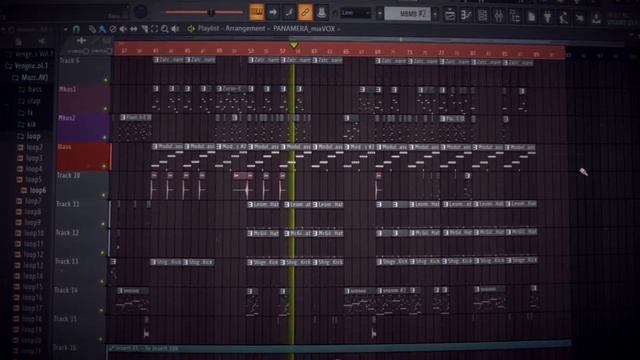Enable the magnet snap icon
Screen dimensions: 640x360
pos(76,29)
